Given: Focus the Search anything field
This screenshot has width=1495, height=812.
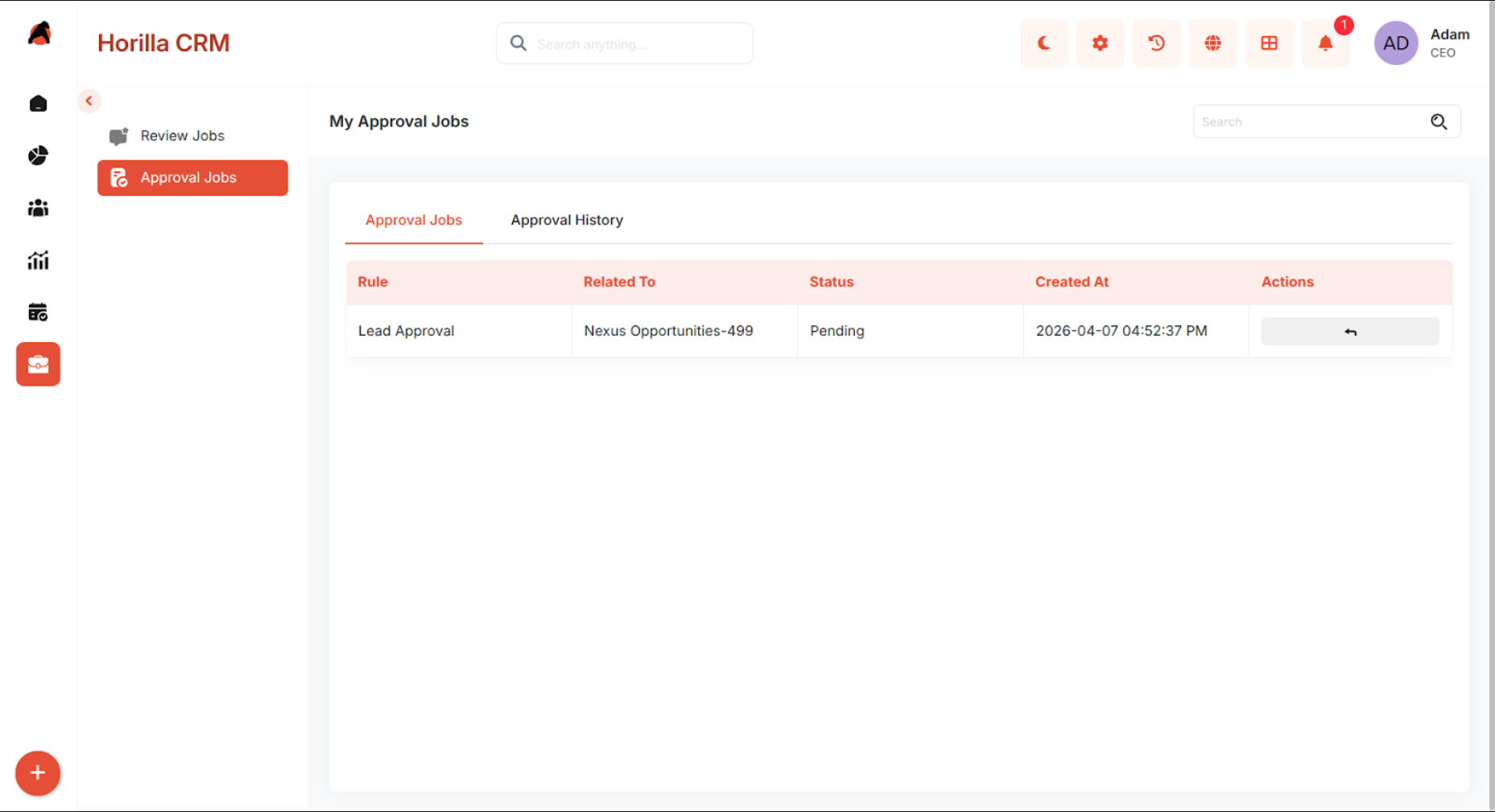Looking at the screenshot, I should click(x=625, y=43).
